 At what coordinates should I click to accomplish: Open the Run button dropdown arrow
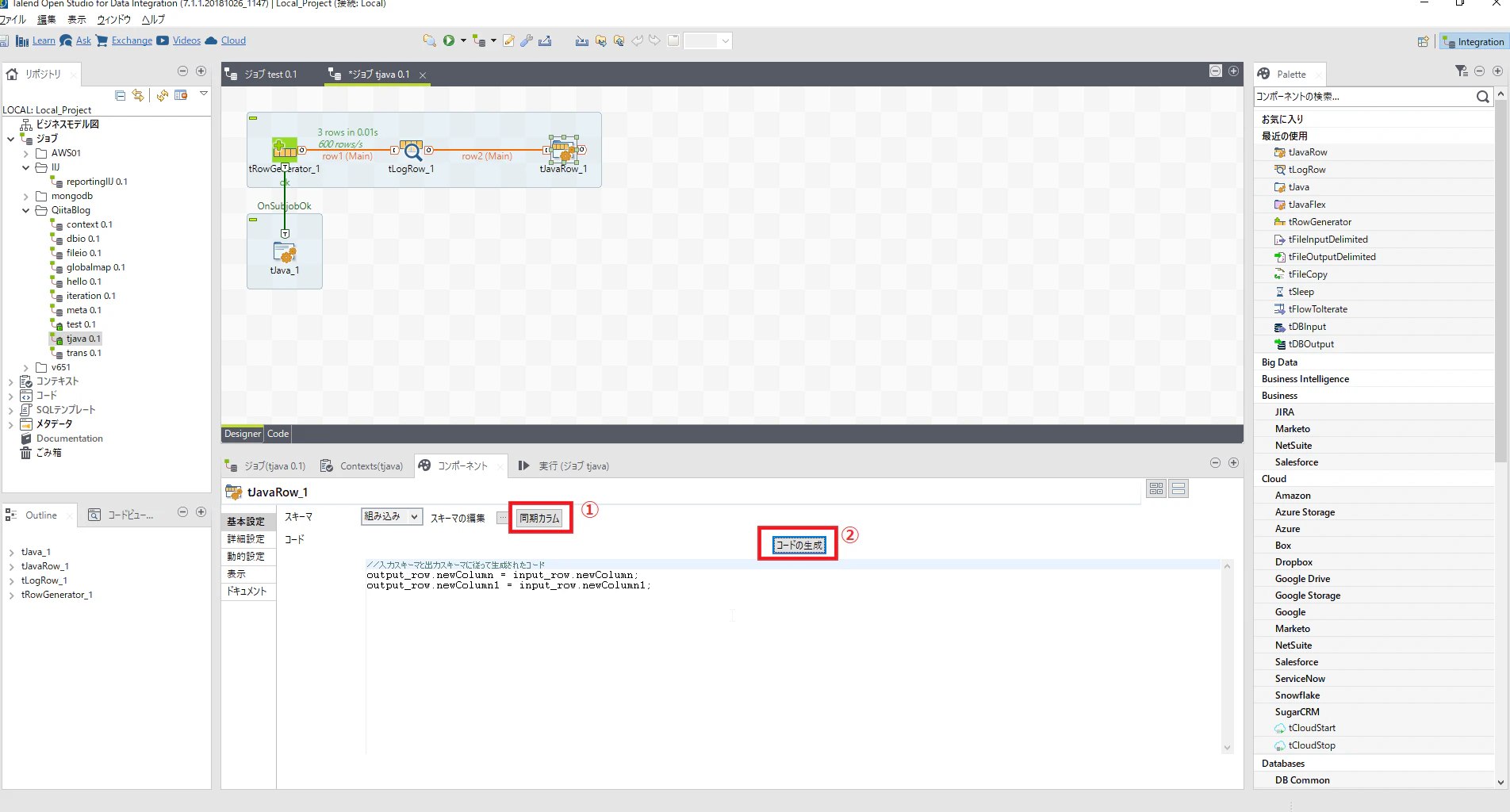(x=463, y=40)
